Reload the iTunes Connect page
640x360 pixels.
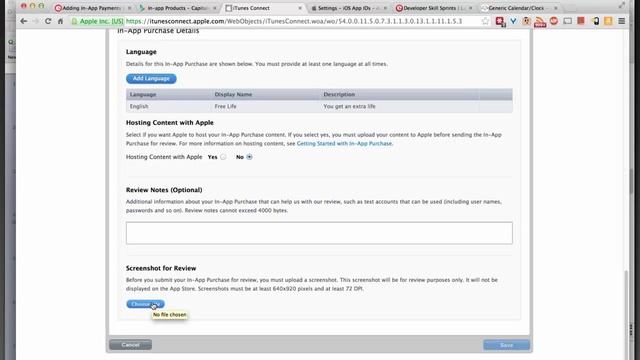(48, 21)
